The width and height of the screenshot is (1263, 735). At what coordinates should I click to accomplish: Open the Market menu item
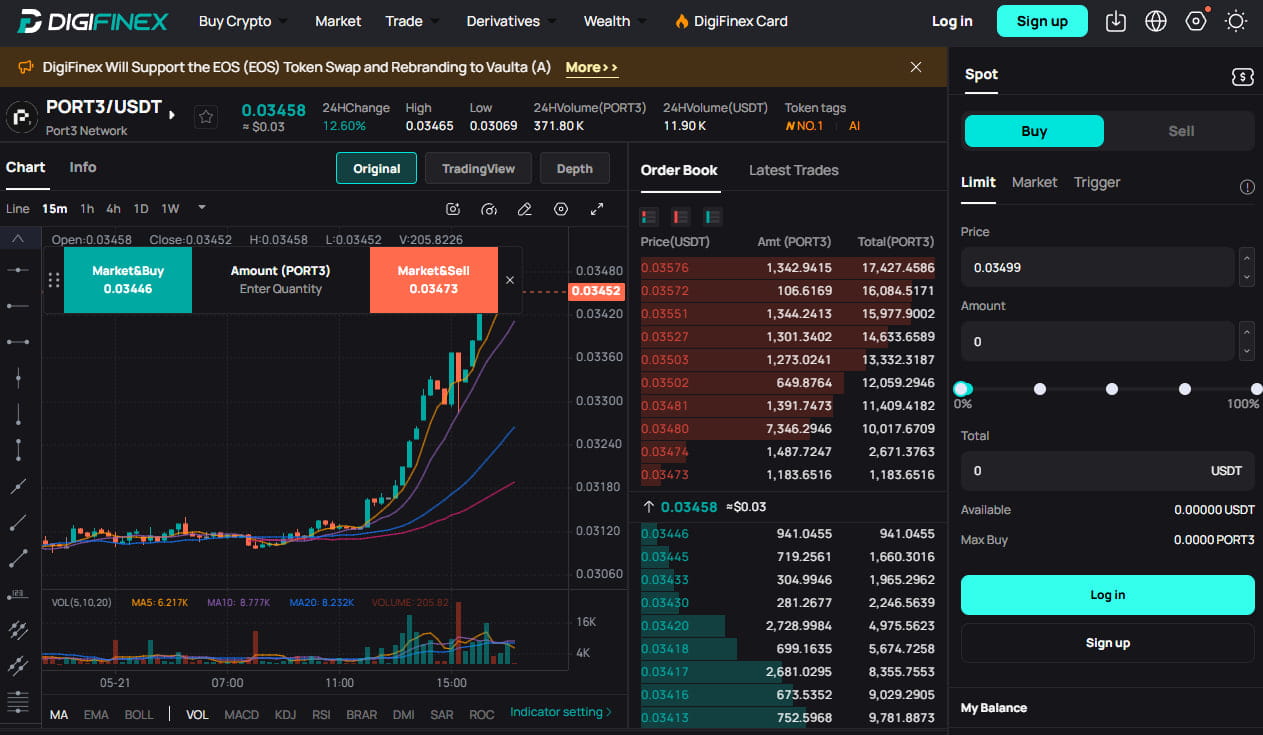338,21
